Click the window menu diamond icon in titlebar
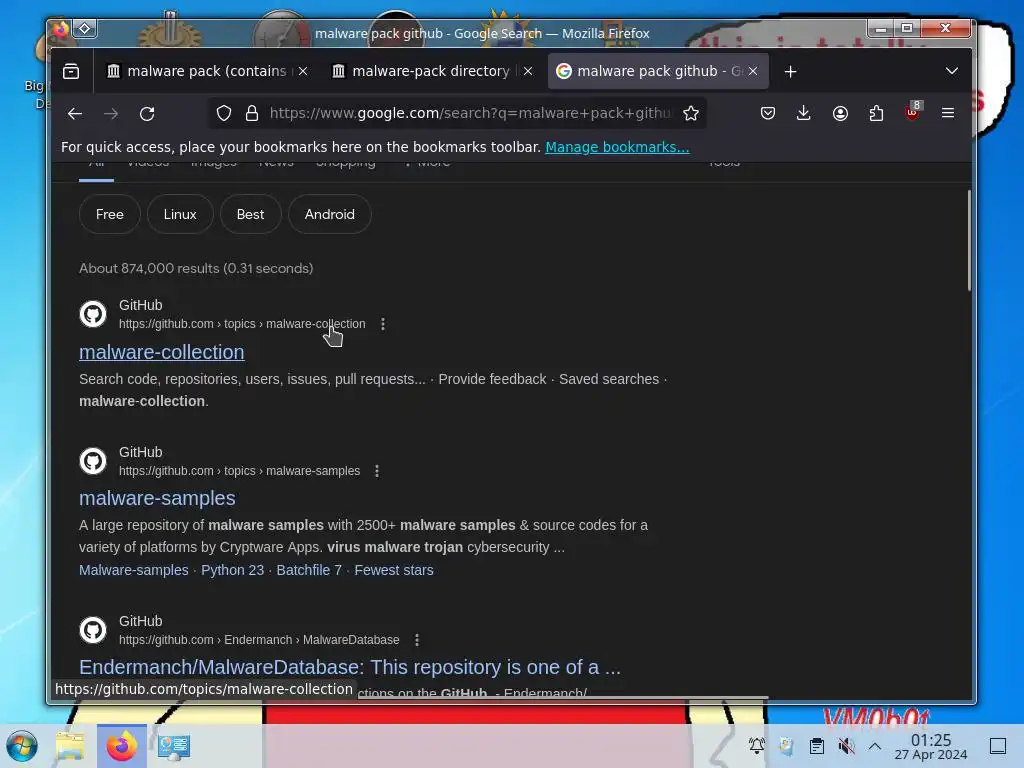Image resolution: width=1024 pixels, height=768 pixels. pyautogui.click(x=85, y=28)
